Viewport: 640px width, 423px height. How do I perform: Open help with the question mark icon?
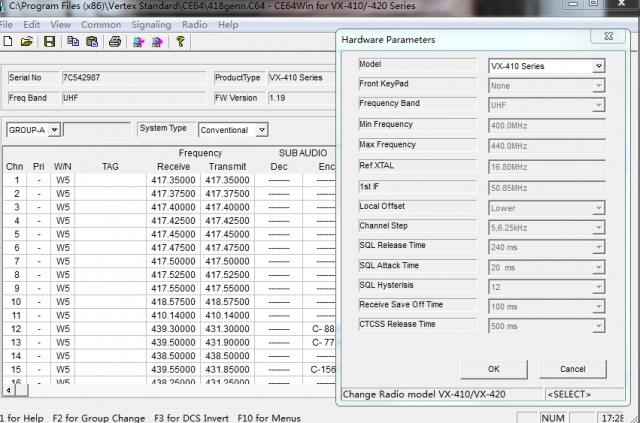(x=180, y=41)
